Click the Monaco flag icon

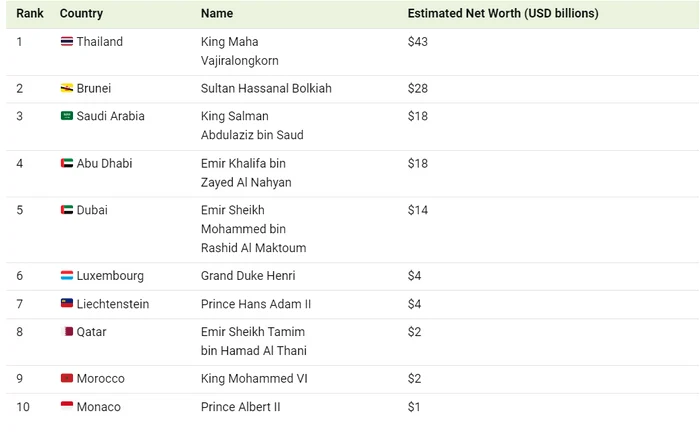click(67, 406)
